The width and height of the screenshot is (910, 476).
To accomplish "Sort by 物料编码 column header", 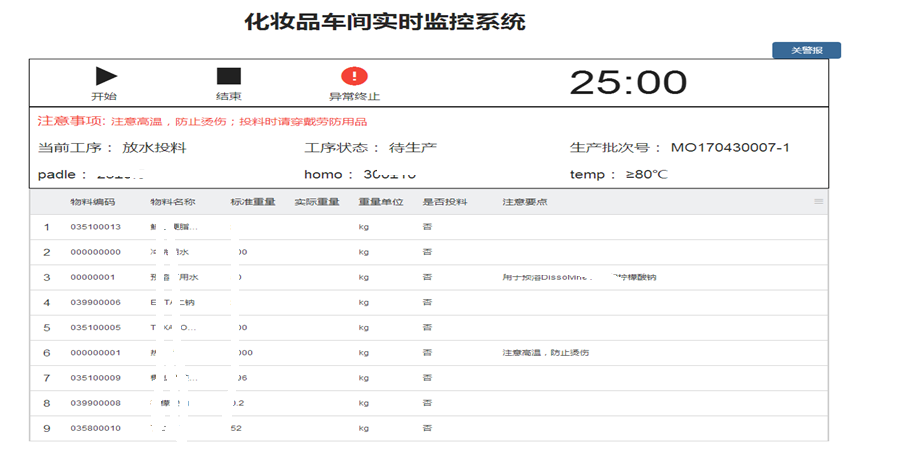I will point(92,202).
